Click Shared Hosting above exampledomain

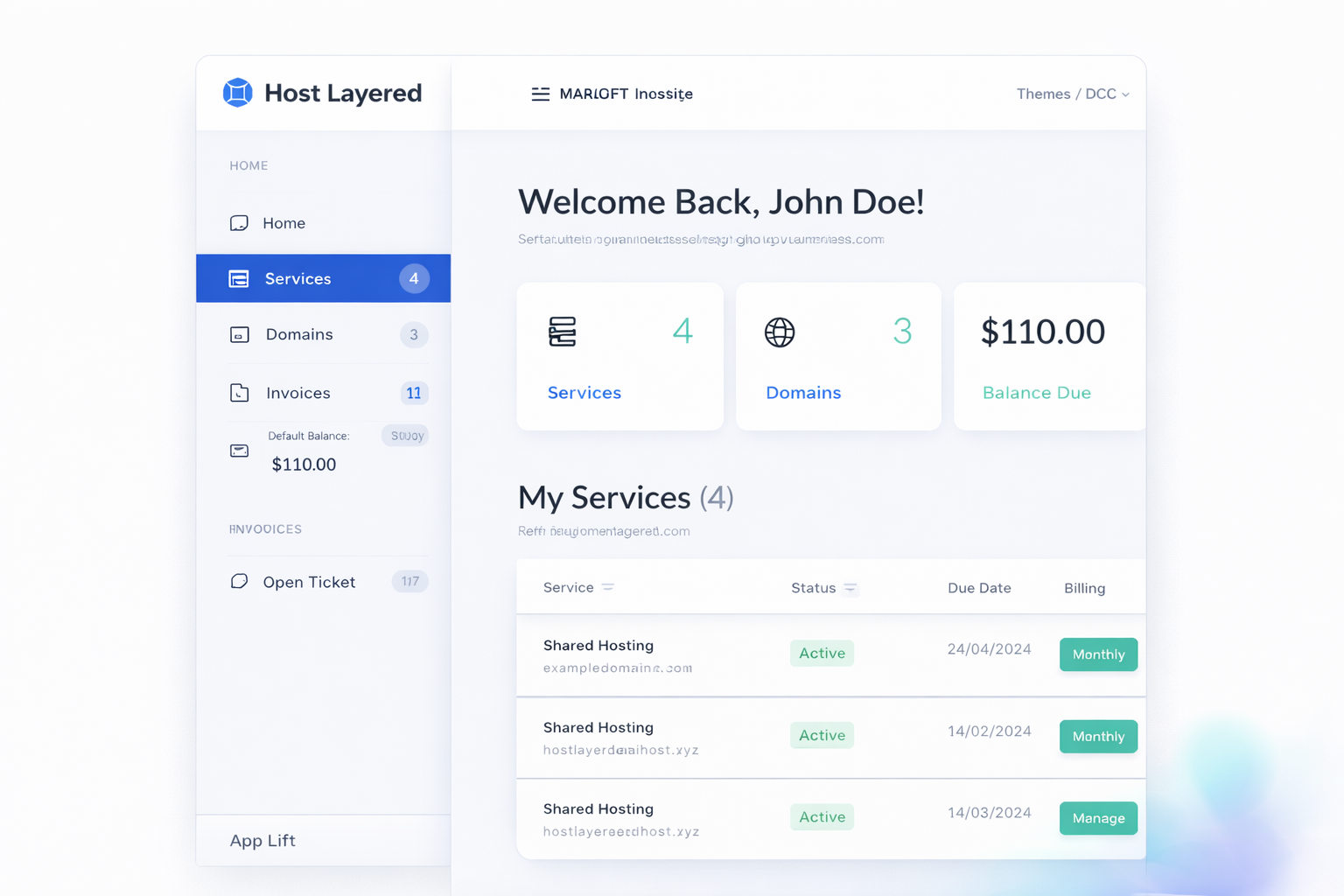click(x=598, y=646)
